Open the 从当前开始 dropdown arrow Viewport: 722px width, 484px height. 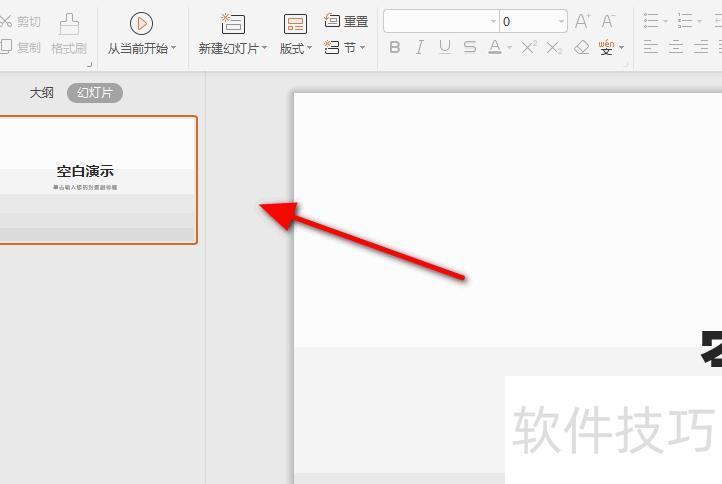point(174,47)
